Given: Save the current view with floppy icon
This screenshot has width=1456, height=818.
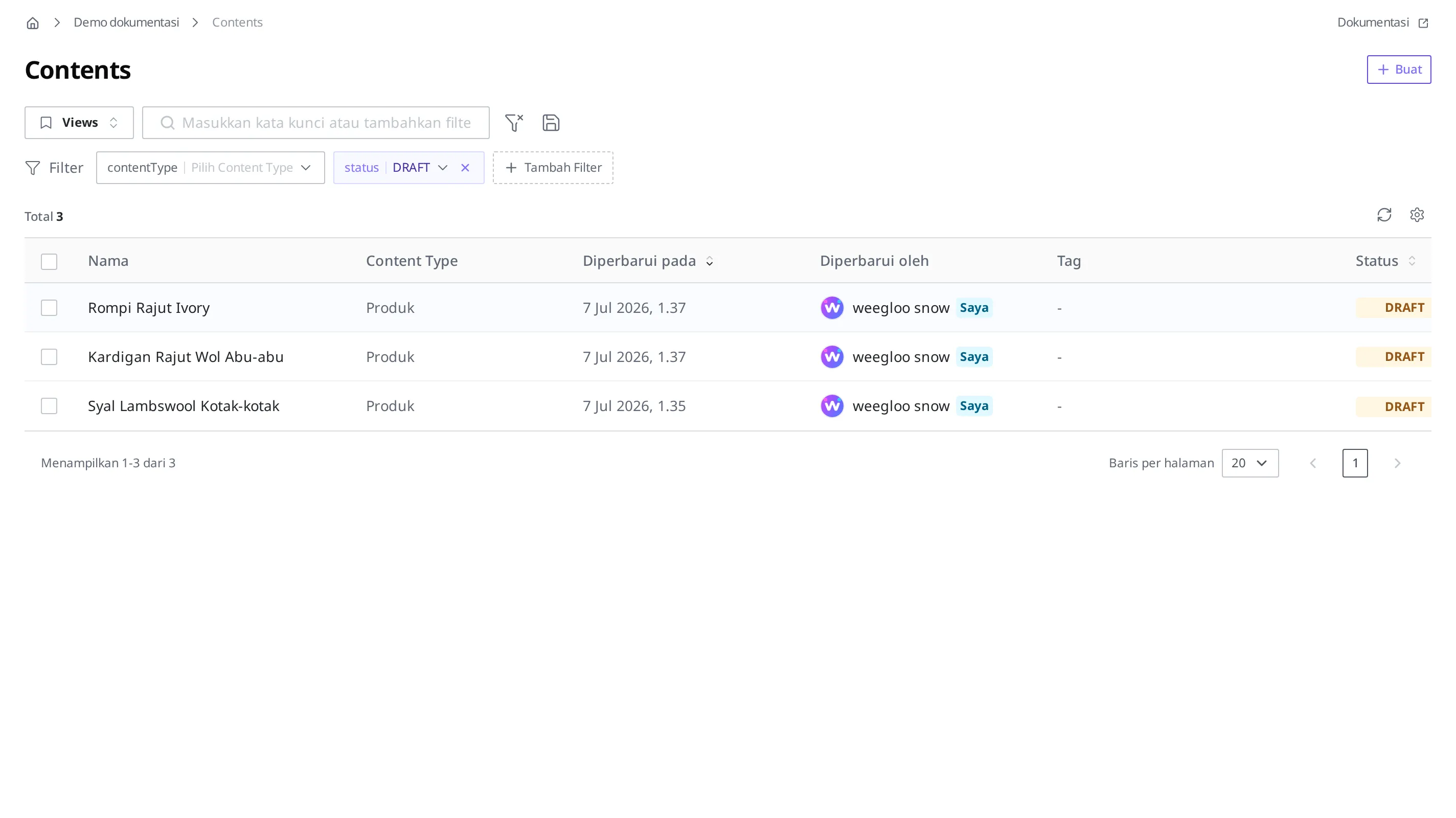Looking at the screenshot, I should pos(551,123).
